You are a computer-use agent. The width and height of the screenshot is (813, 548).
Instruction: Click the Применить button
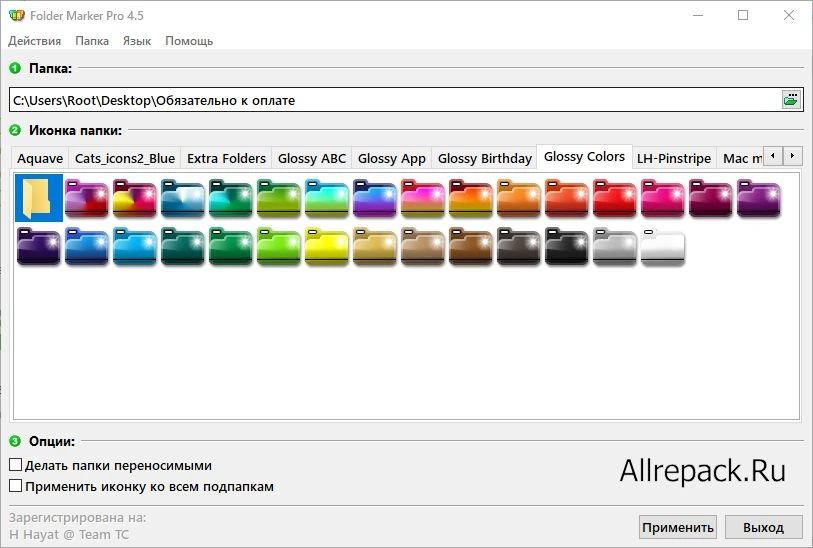[x=678, y=527]
